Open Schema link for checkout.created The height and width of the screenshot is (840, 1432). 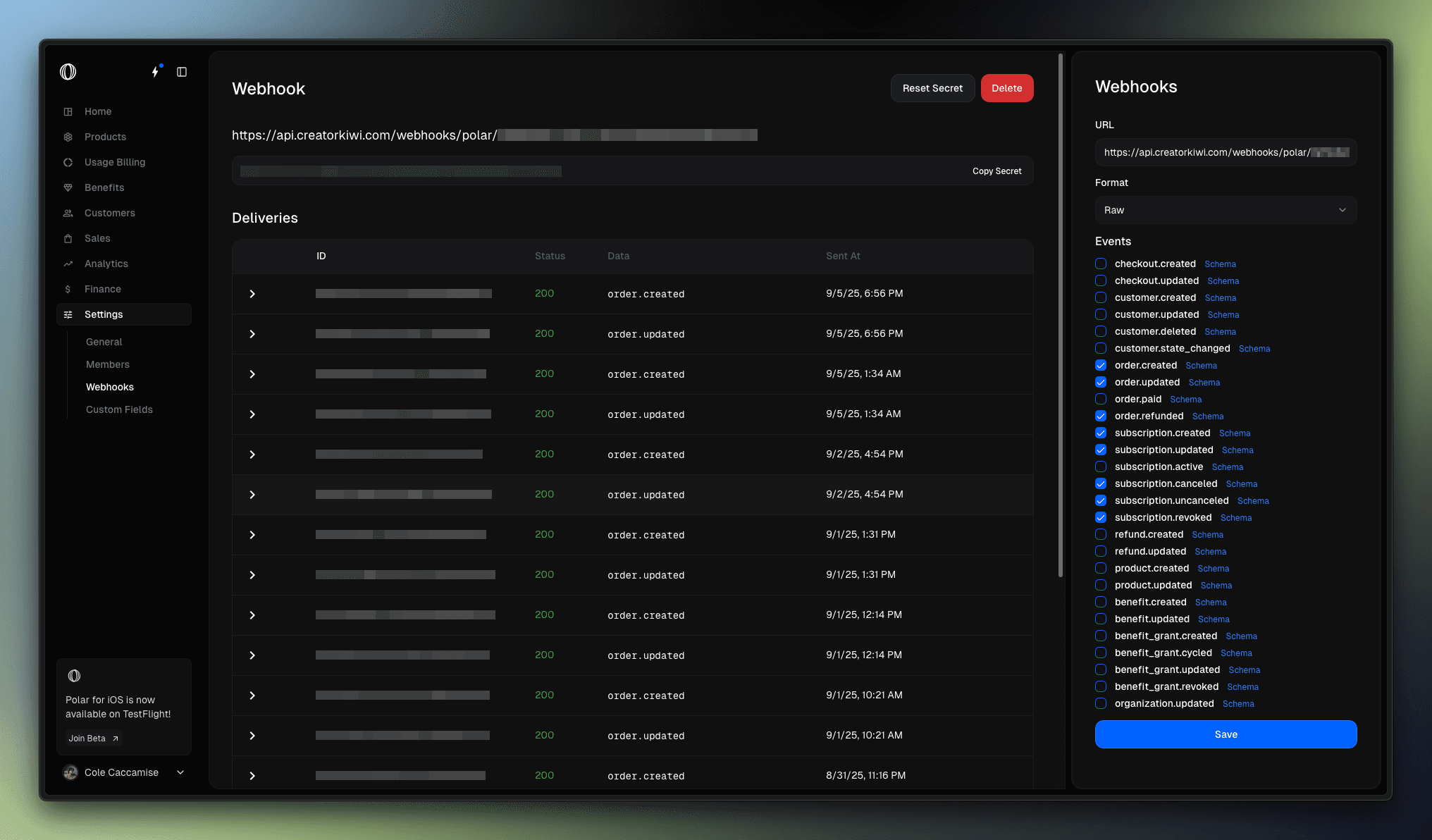1220,264
